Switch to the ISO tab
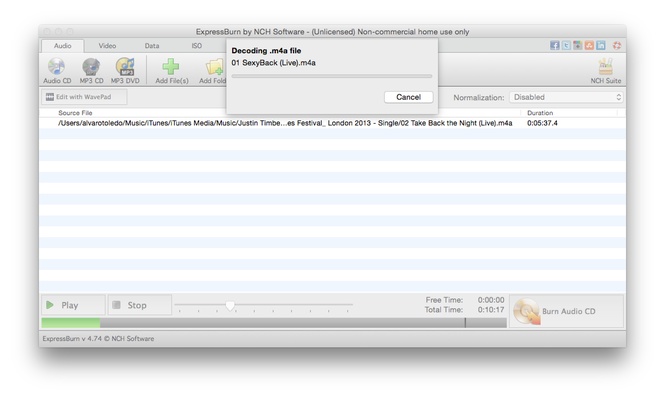Viewport: 665px width, 400px height. coord(196,46)
